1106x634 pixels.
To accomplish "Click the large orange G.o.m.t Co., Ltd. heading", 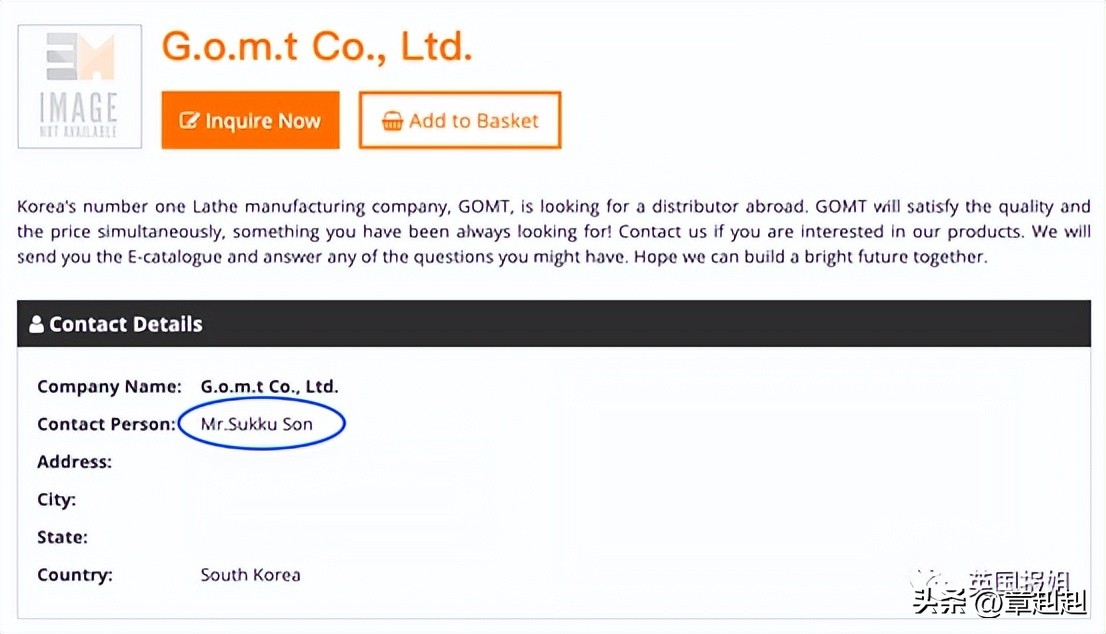I will (316, 46).
